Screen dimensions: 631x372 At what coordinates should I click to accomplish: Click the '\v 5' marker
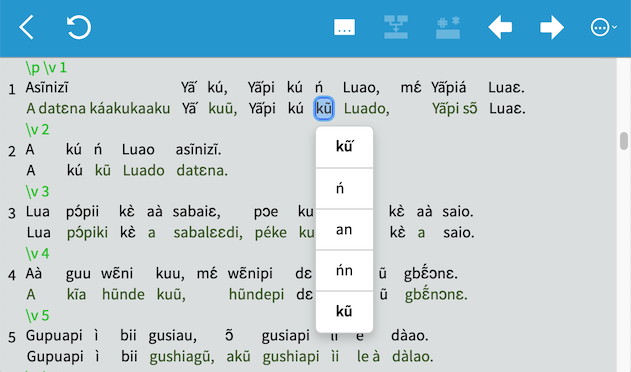[37, 316]
